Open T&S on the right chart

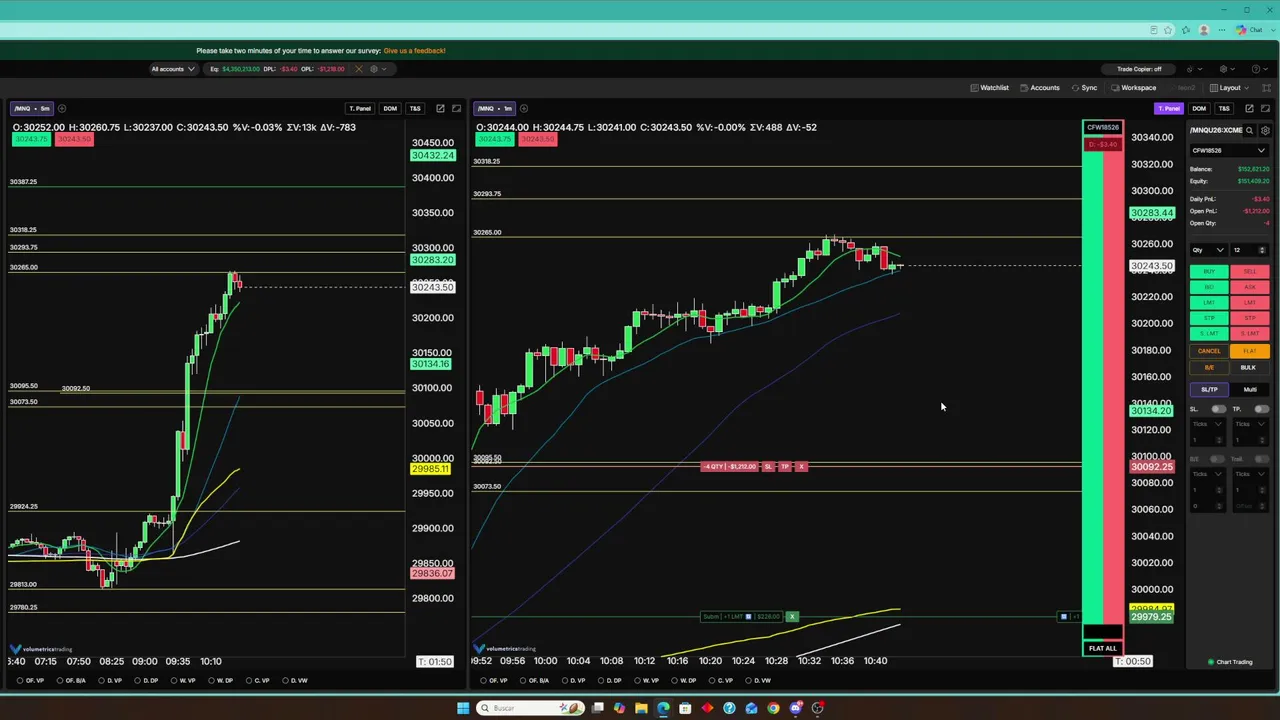[1224, 108]
